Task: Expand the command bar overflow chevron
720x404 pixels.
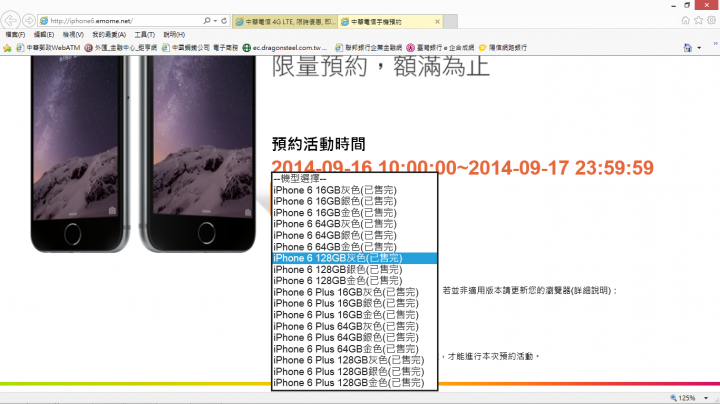Action: click(x=715, y=44)
